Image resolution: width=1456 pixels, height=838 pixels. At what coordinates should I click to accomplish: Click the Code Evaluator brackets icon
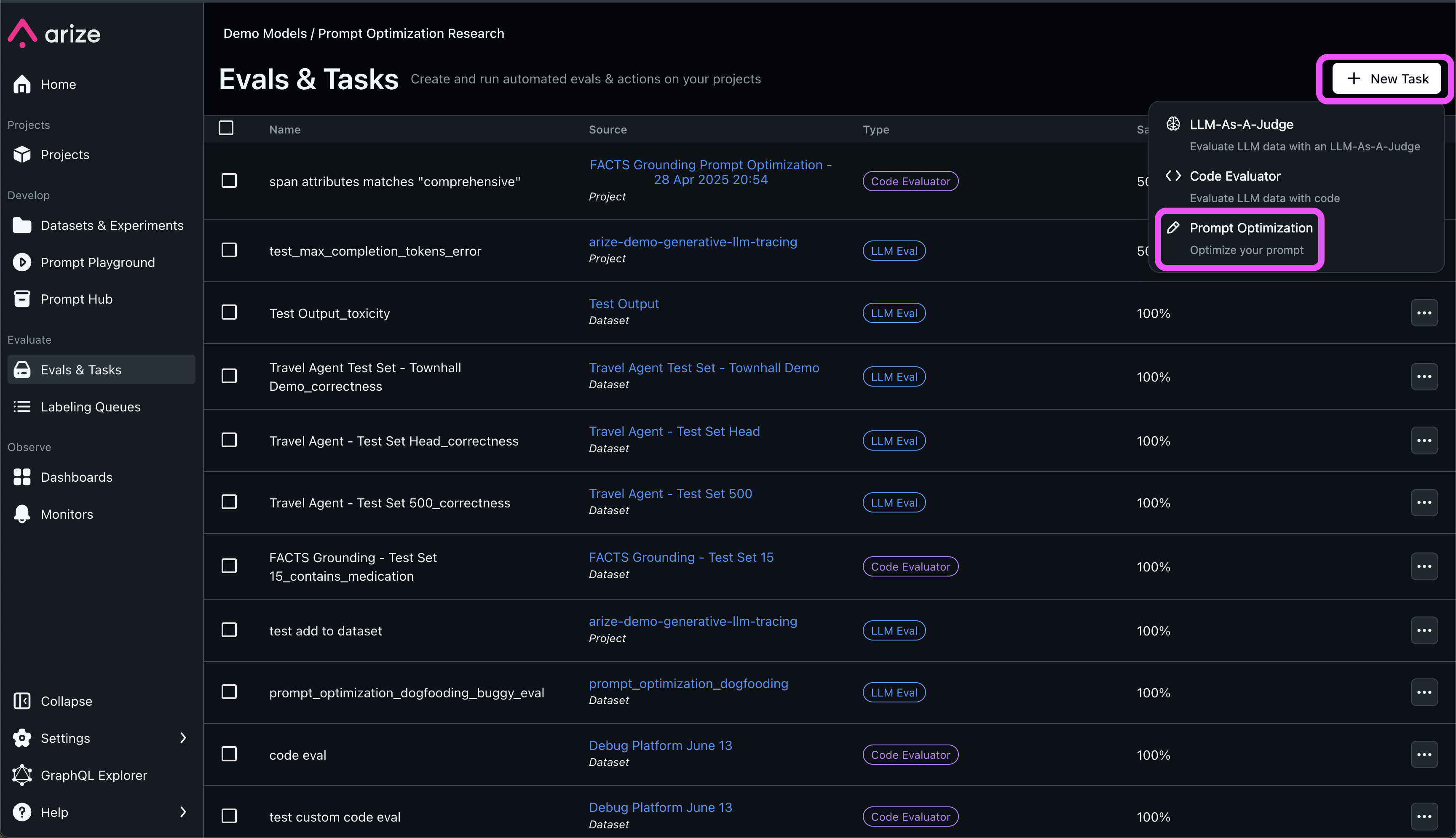tap(1173, 176)
